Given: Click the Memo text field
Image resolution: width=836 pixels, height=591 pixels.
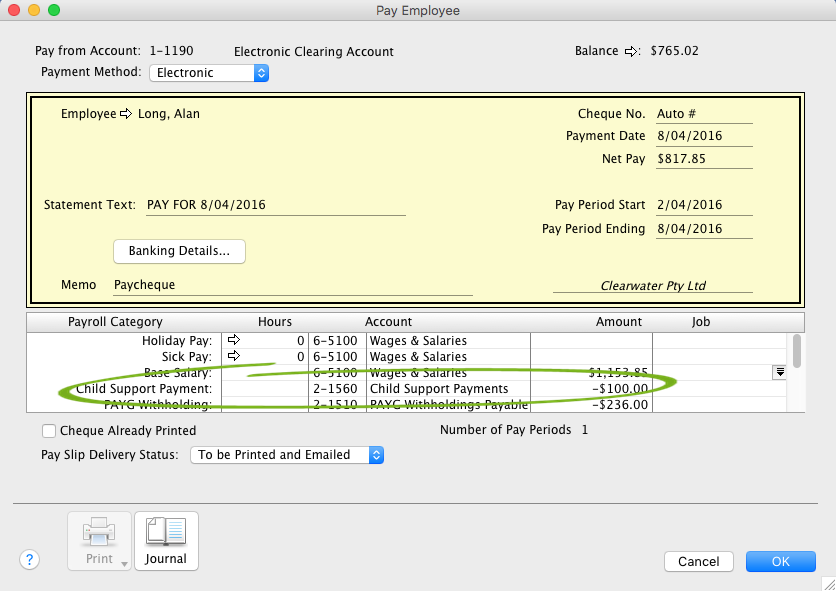Looking at the screenshot, I should click(x=290, y=285).
